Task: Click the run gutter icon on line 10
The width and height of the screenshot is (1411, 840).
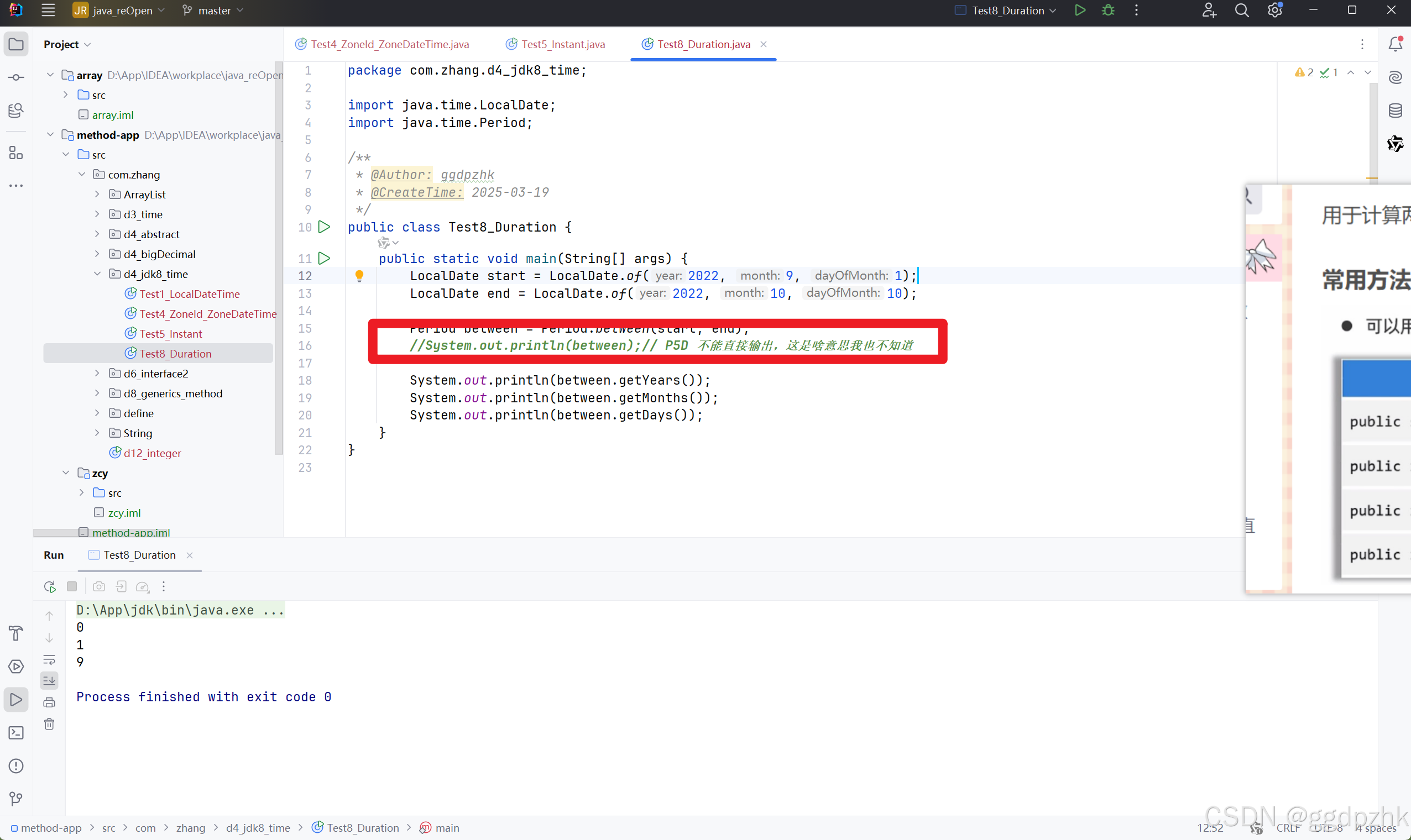Action: [324, 227]
